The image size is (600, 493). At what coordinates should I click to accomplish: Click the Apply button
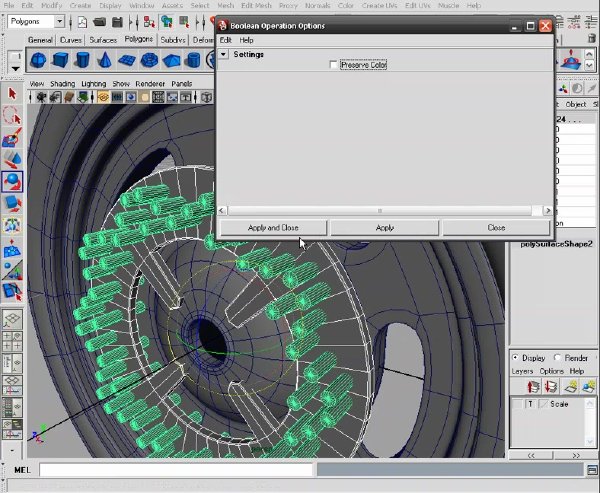tap(385, 228)
